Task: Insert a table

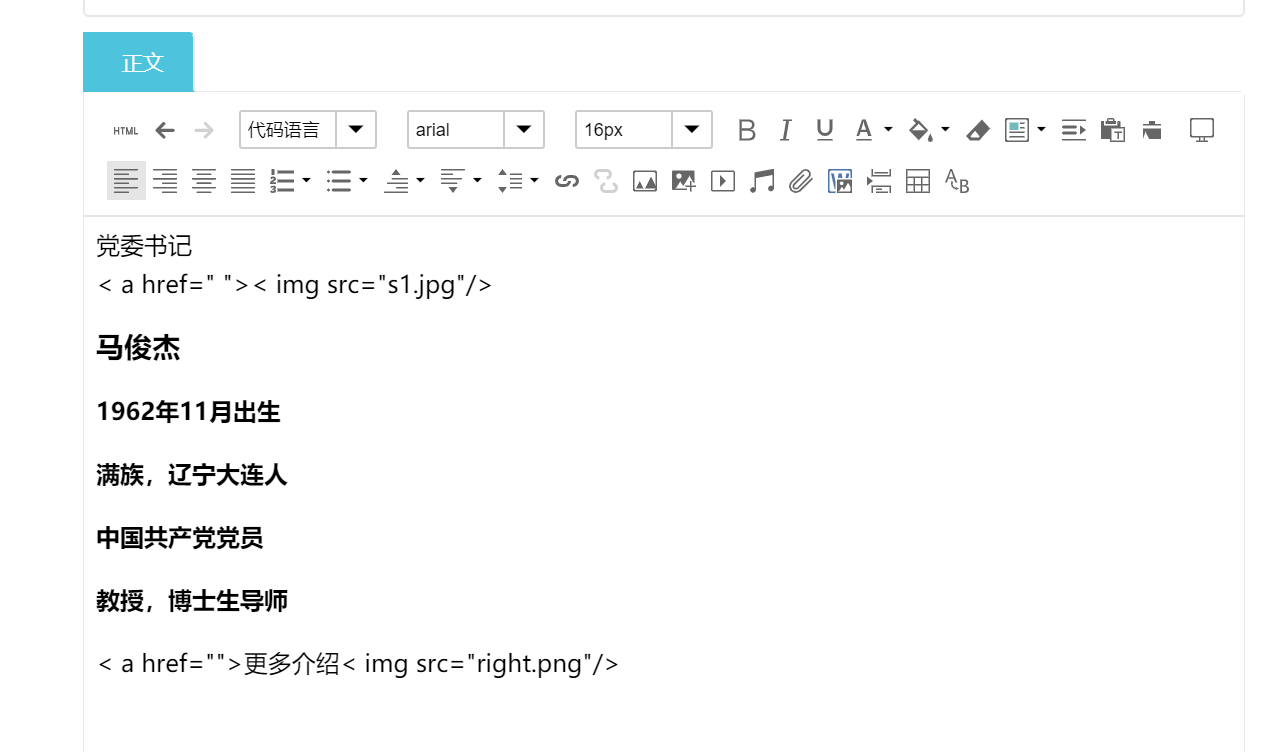Action: pyautogui.click(x=918, y=181)
